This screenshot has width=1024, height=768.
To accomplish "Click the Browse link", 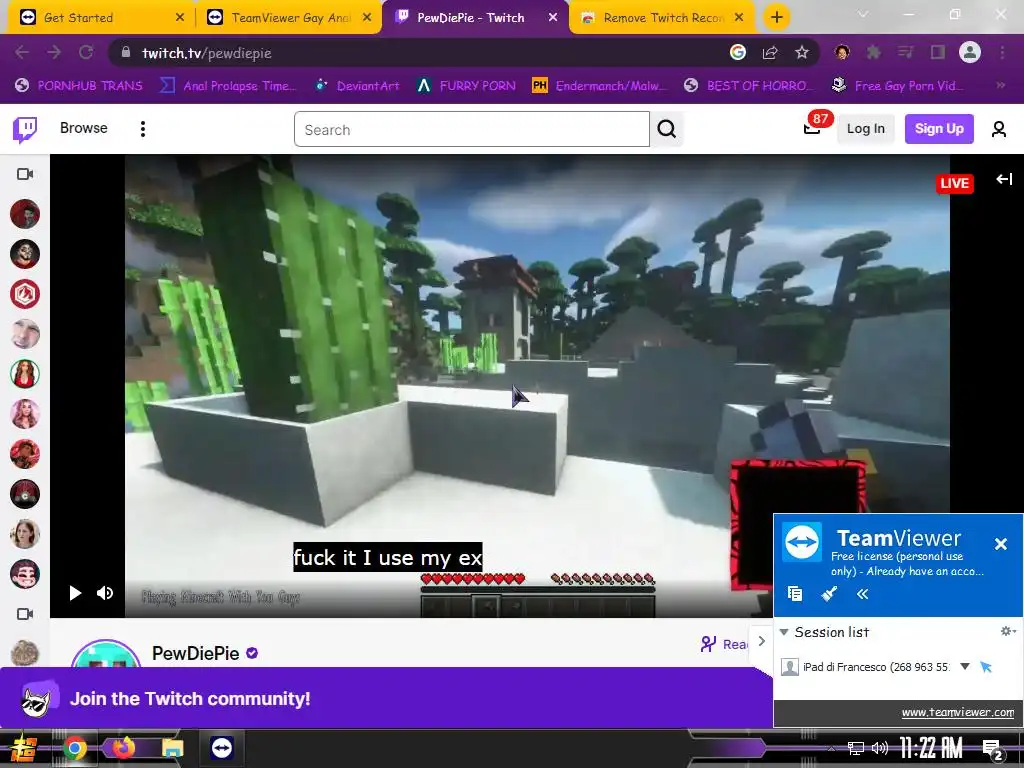I will (x=84, y=128).
